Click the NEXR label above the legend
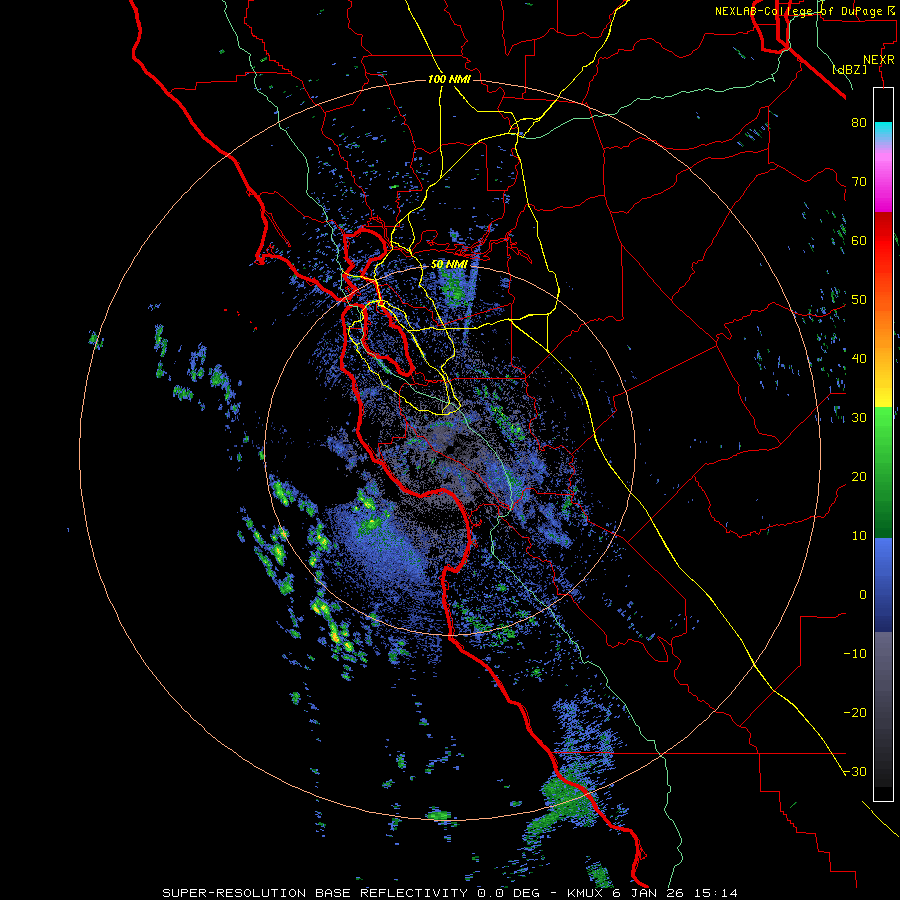This screenshot has height=900, width=900. 878,60
